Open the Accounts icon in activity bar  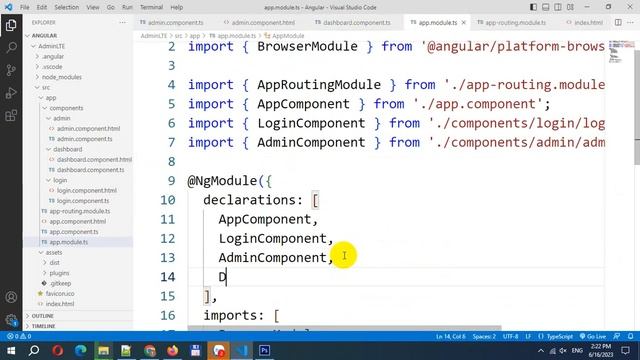pyautogui.click(x=11, y=297)
